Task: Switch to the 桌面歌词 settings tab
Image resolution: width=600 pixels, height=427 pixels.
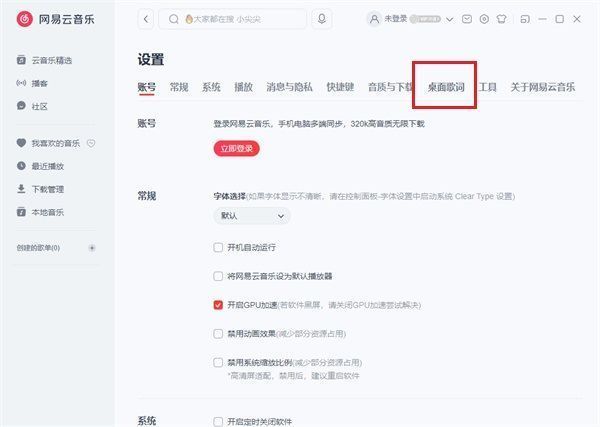Action: click(445, 87)
